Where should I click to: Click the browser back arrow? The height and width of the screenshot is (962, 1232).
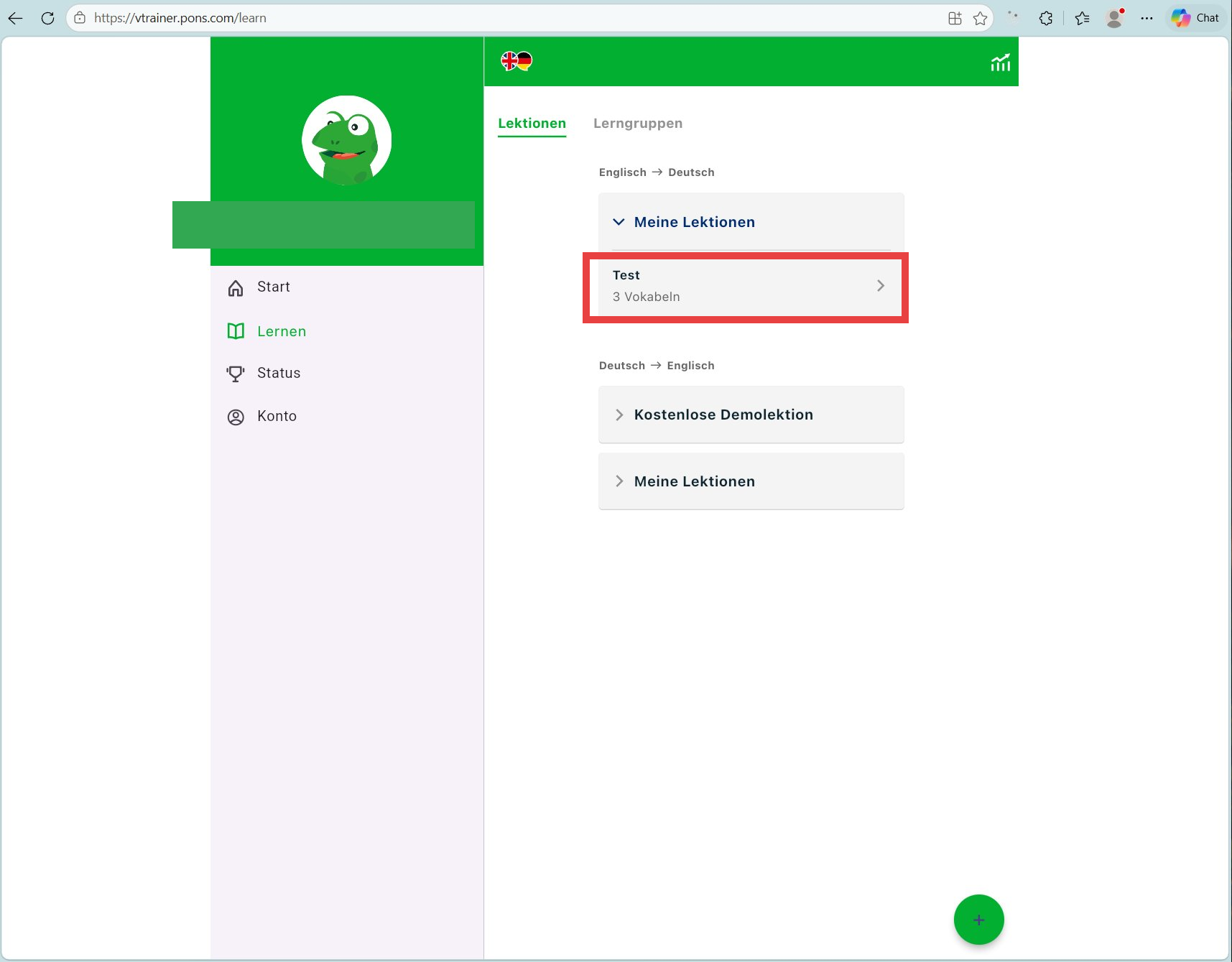15,18
